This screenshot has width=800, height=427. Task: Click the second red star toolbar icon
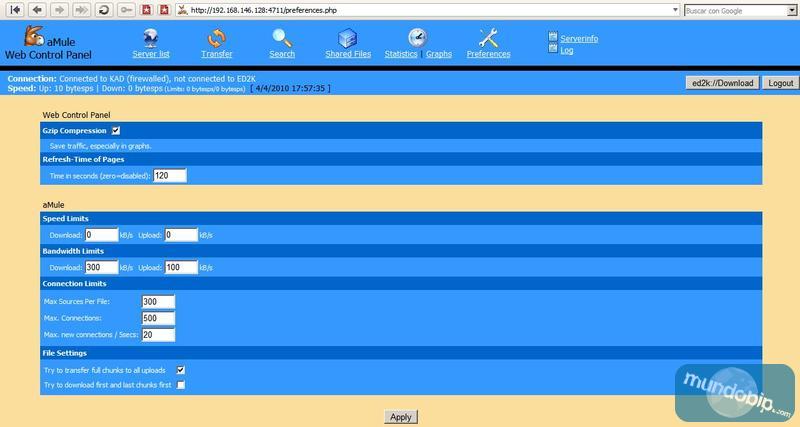tap(164, 10)
